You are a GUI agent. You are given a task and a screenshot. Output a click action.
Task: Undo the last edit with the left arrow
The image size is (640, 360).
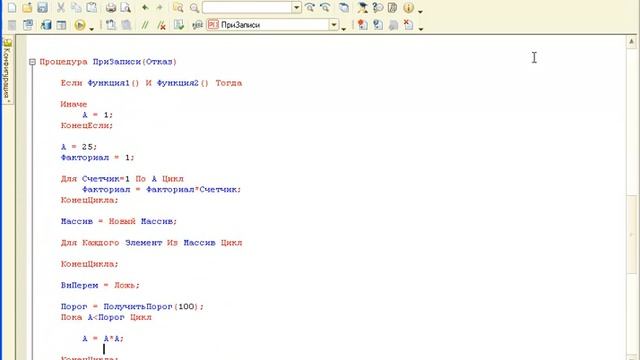(x=145, y=7)
